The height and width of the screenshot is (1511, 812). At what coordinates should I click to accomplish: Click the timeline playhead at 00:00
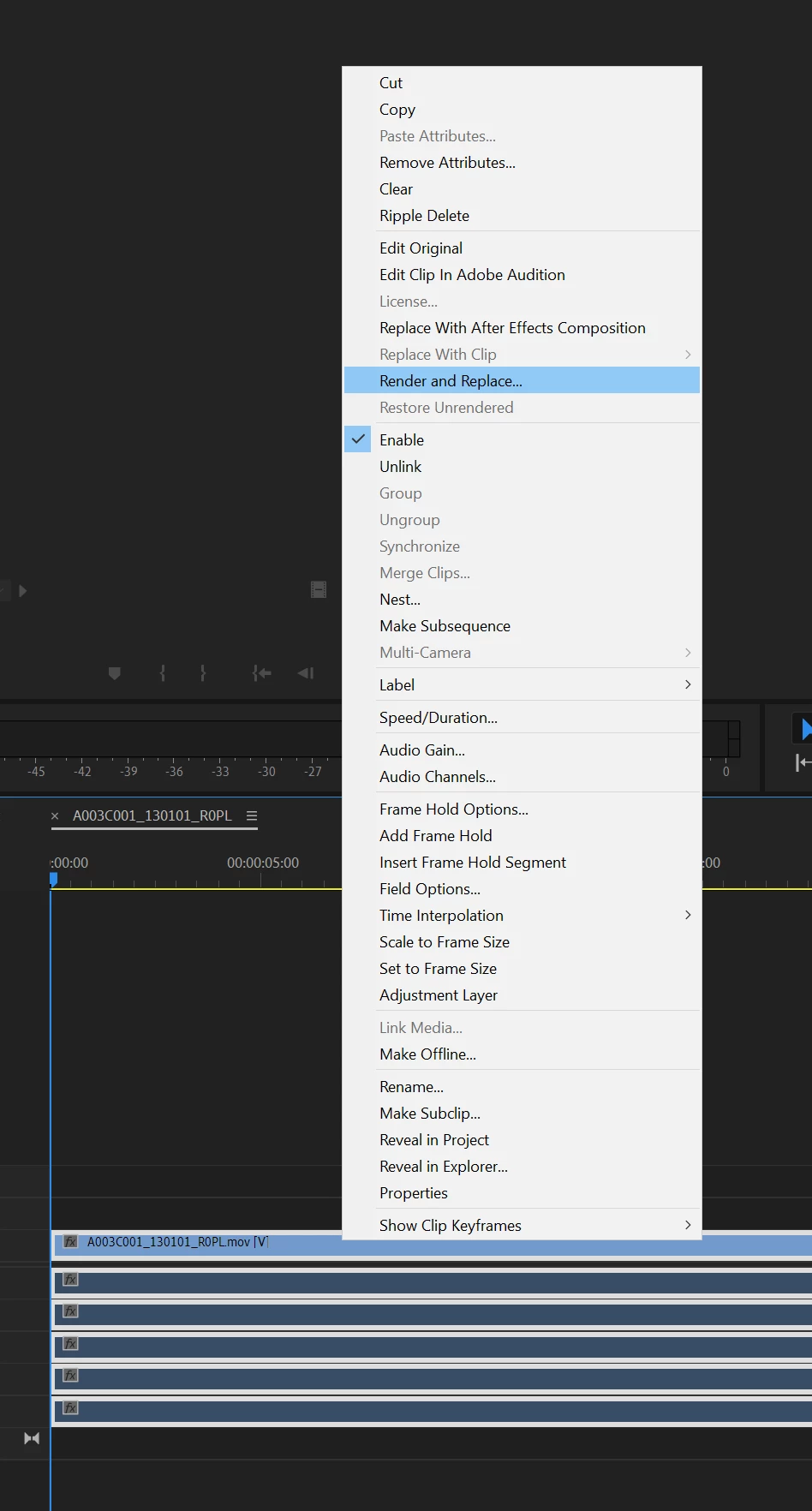(53, 879)
